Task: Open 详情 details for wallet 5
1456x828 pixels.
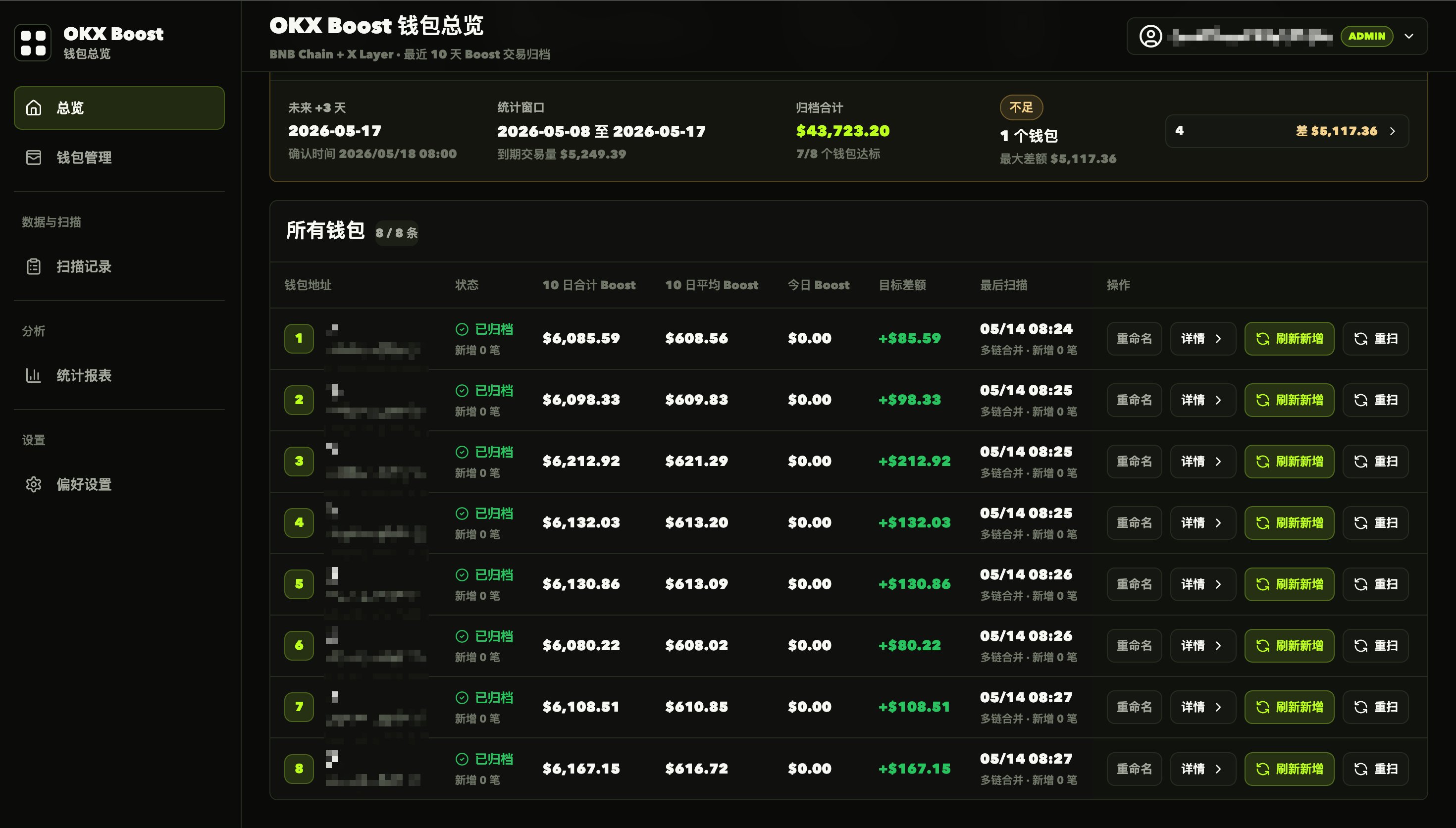Action: click(x=1202, y=584)
